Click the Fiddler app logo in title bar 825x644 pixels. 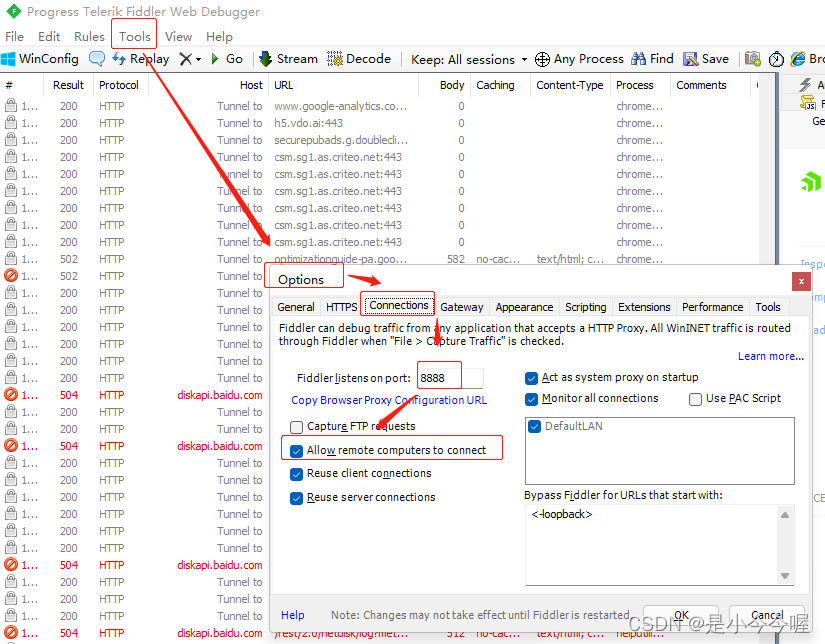click(x=14, y=11)
